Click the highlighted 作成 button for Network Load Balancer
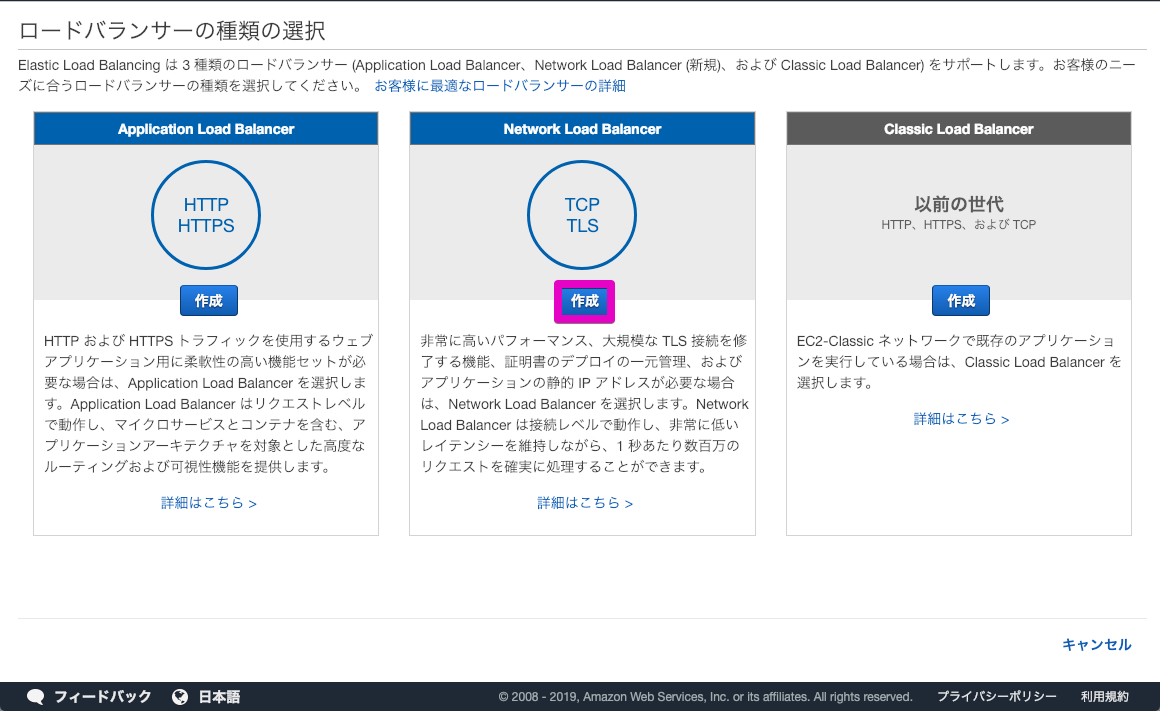Viewport: 1160px width, 711px height. click(x=583, y=300)
